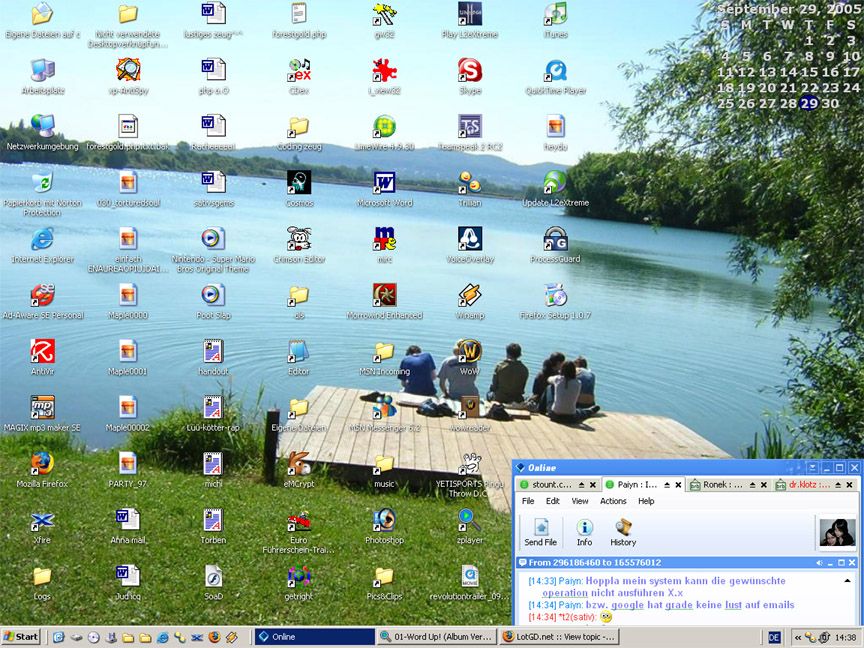
Task: Launch the zplayer desktop shortcut
Action: pos(470,520)
